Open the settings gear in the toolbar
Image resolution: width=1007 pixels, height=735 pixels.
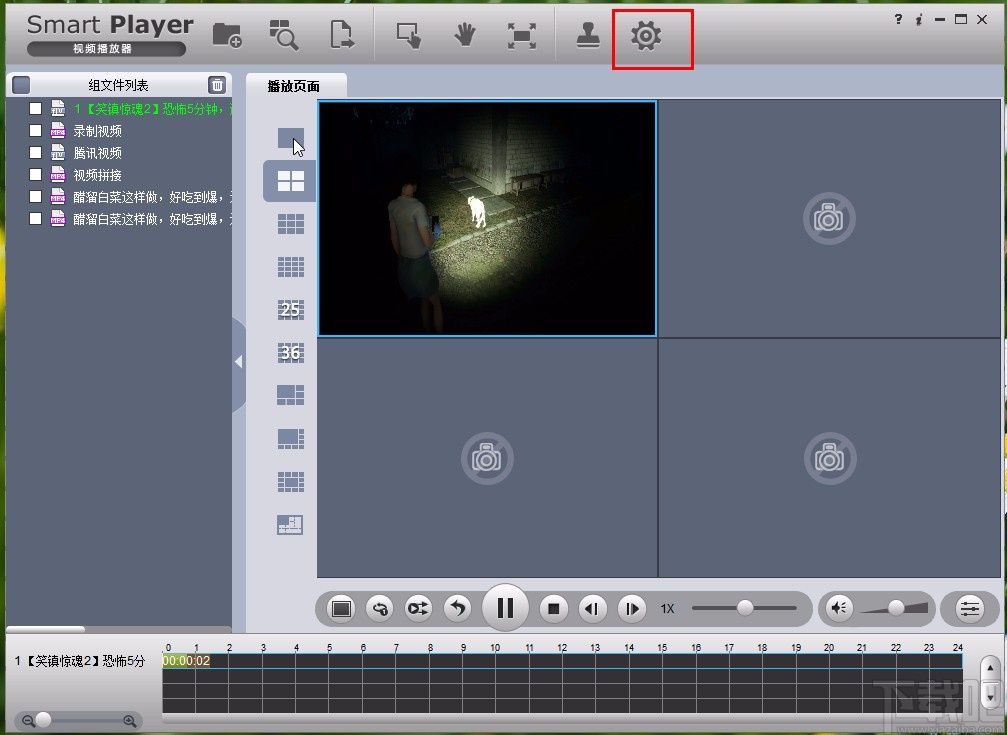point(646,36)
